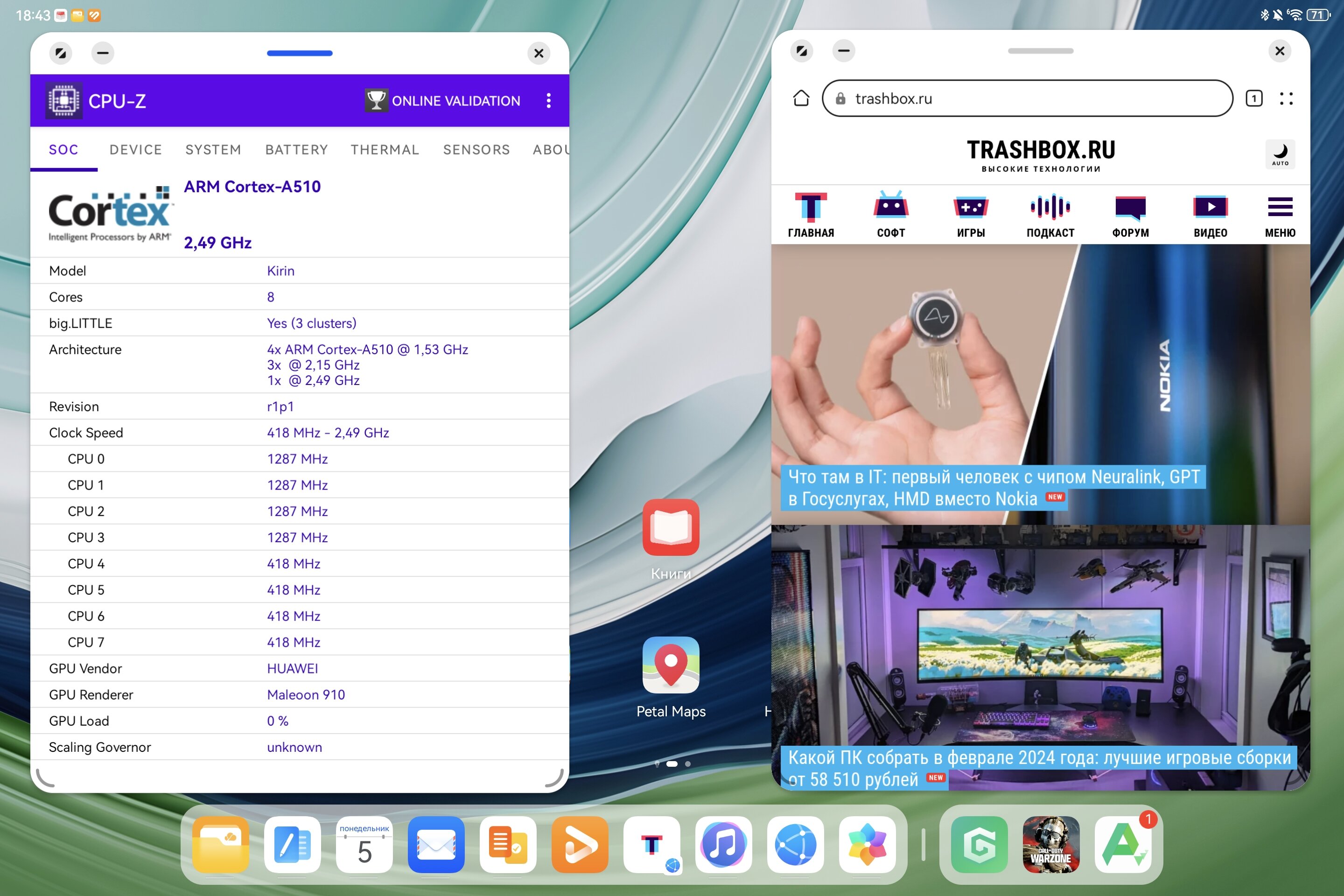Open the SENSORS tab in CPU-Z
Viewport: 1344px width, 896px height.
click(x=476, y=149)
